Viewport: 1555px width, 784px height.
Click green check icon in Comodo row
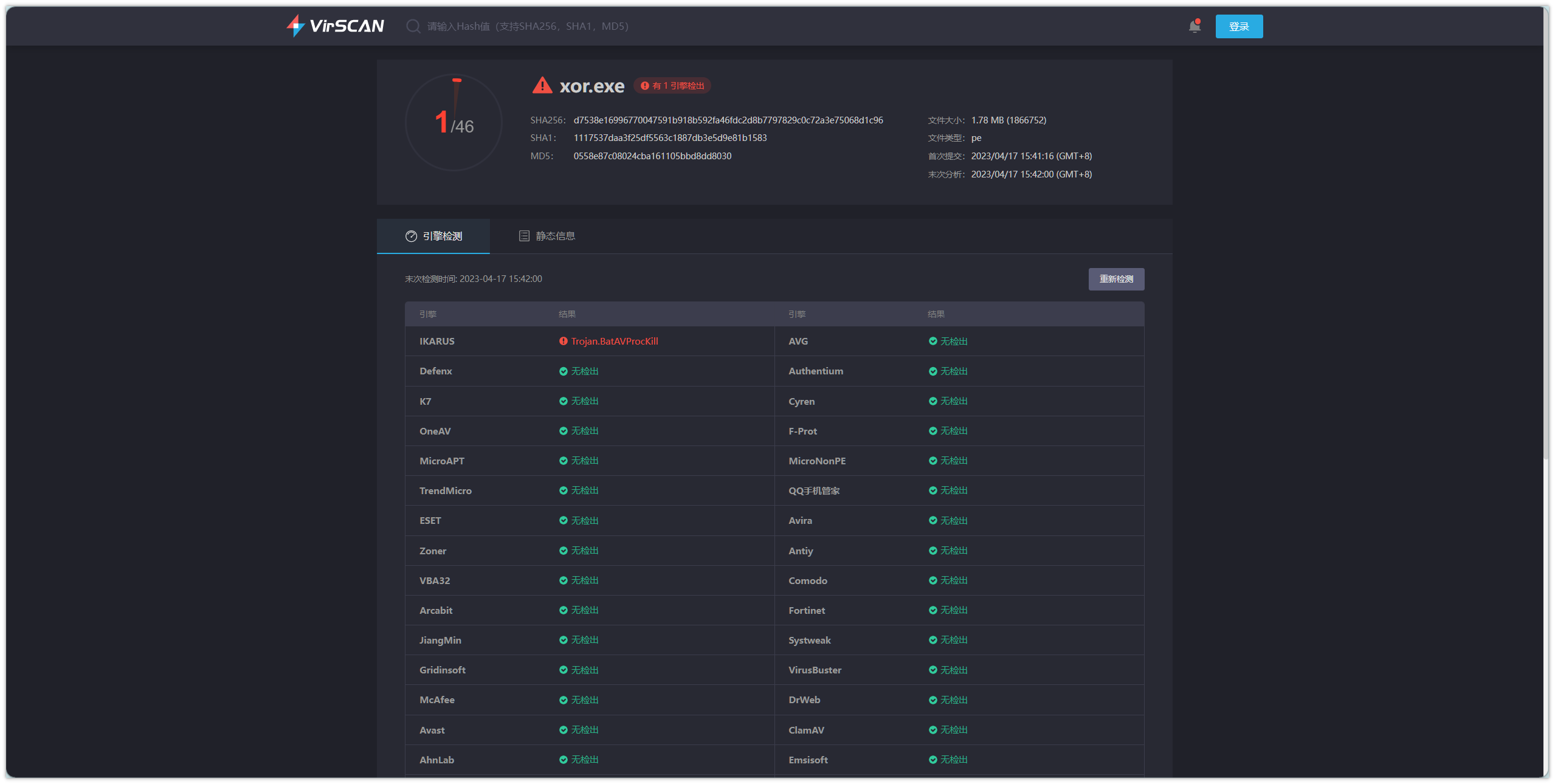(933, 580)
